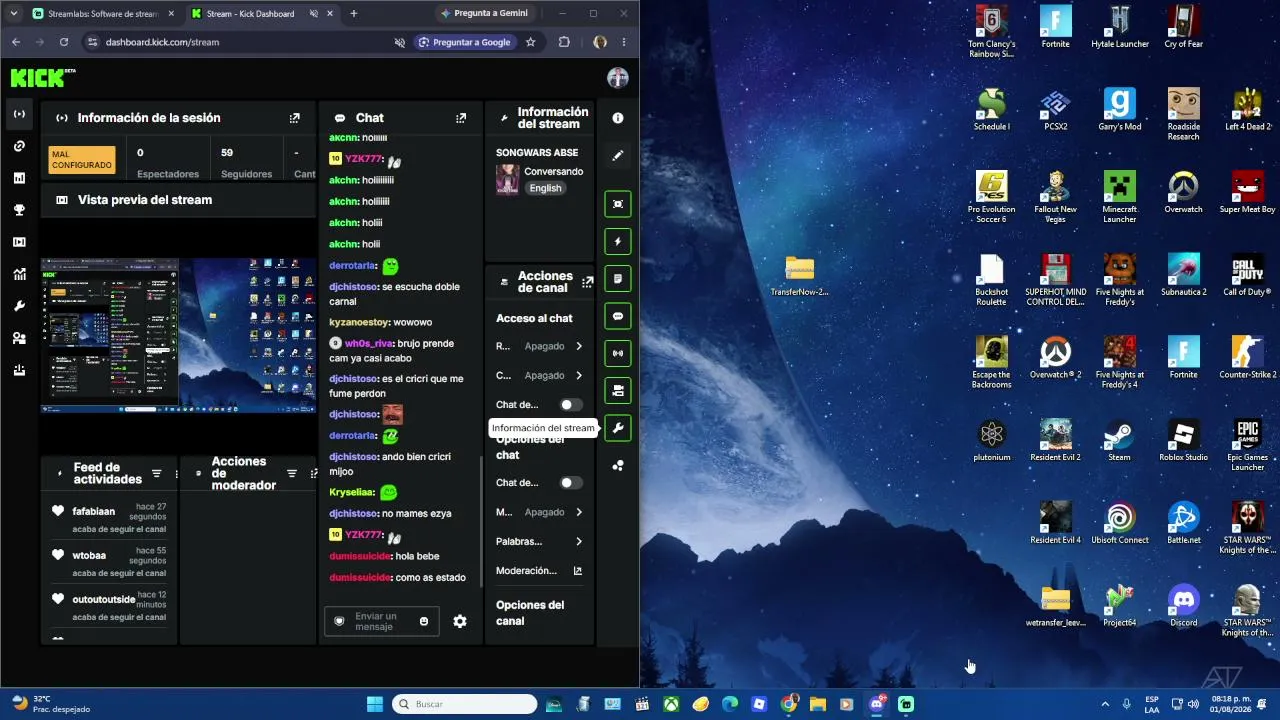Image resolution: width=1280 pixels, height=720 pixels.
Task: Toggle the Chat de... switch under Opciones del chat
Action: click(570, 483)
